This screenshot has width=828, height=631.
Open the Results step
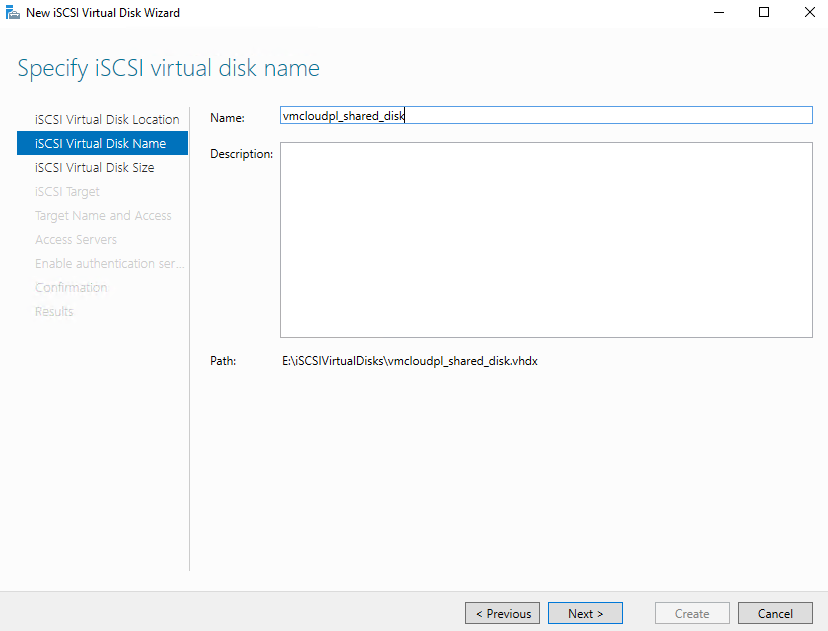tap(54, 311)
